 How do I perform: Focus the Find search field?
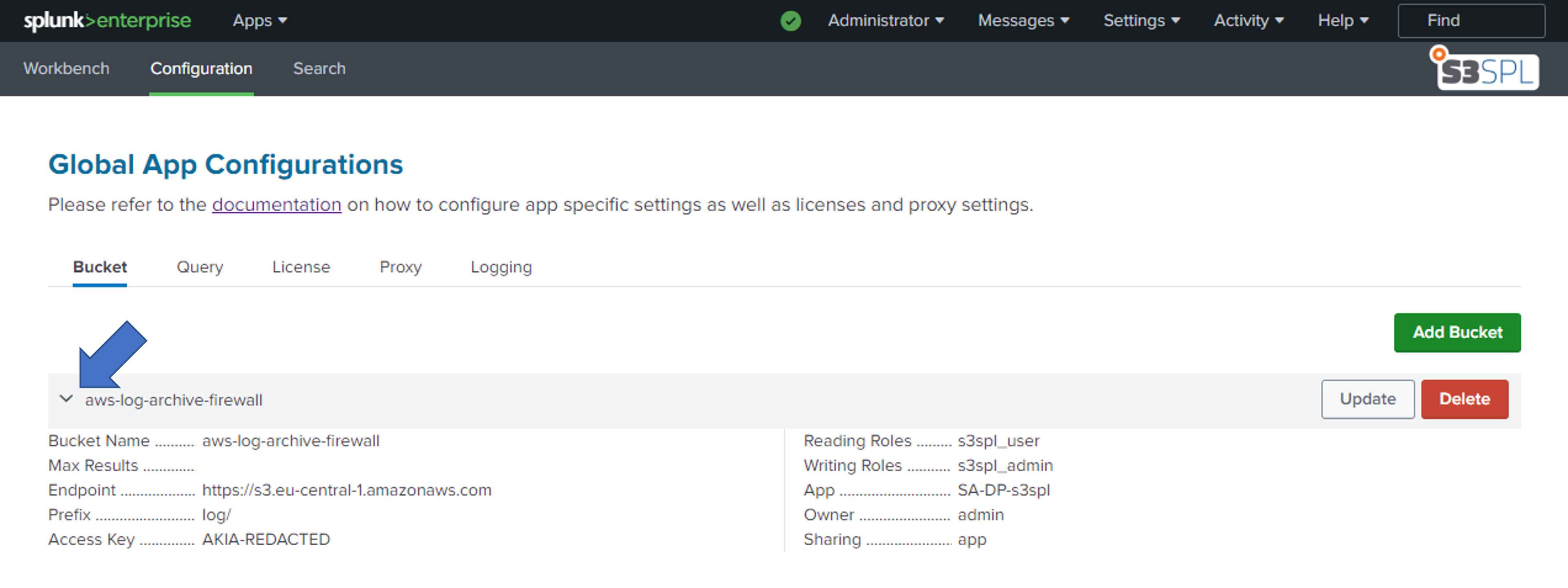click(x=1470, y=21)
